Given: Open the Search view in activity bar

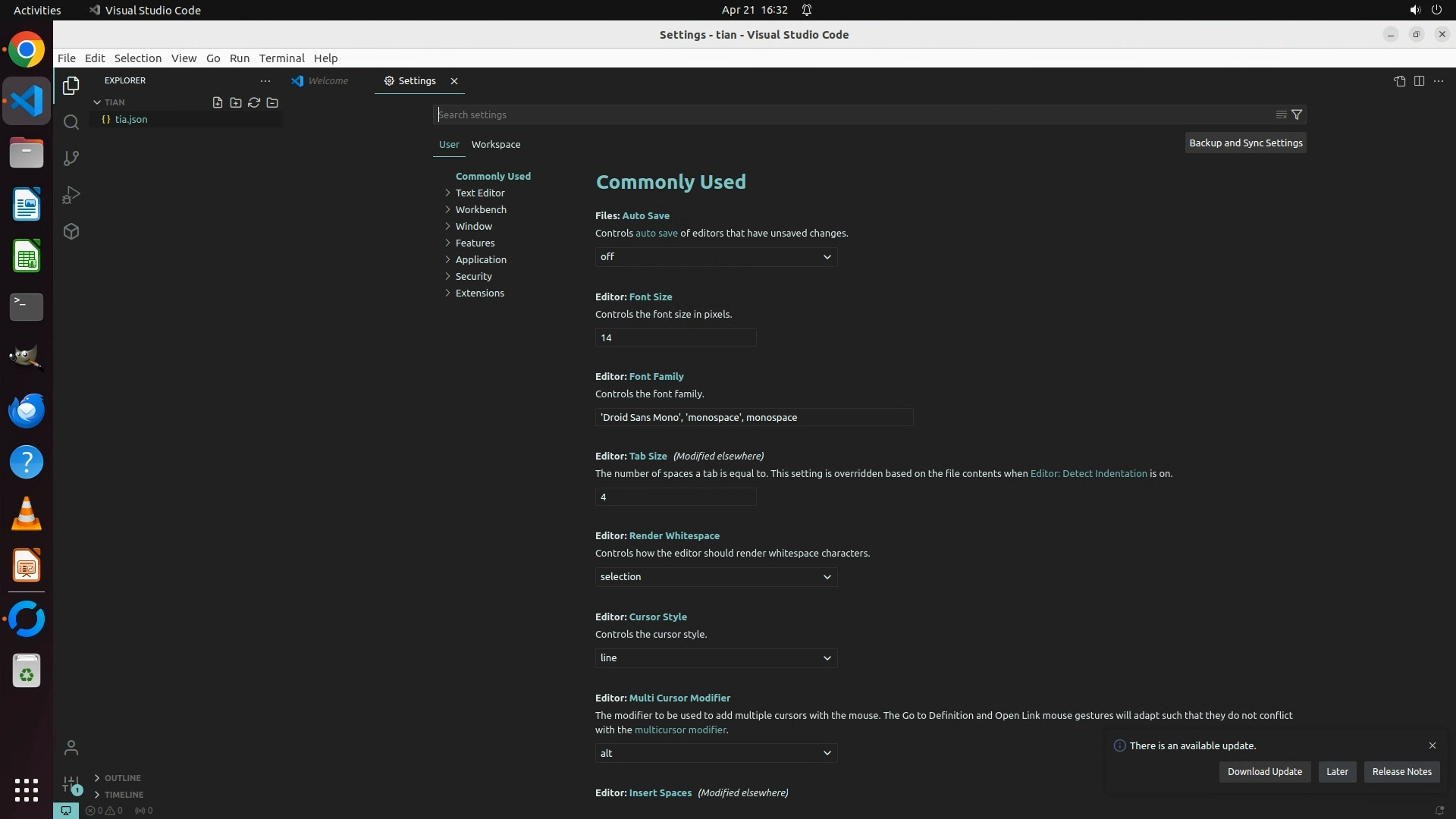Looking at the screenshot, I should pos(71,122).
